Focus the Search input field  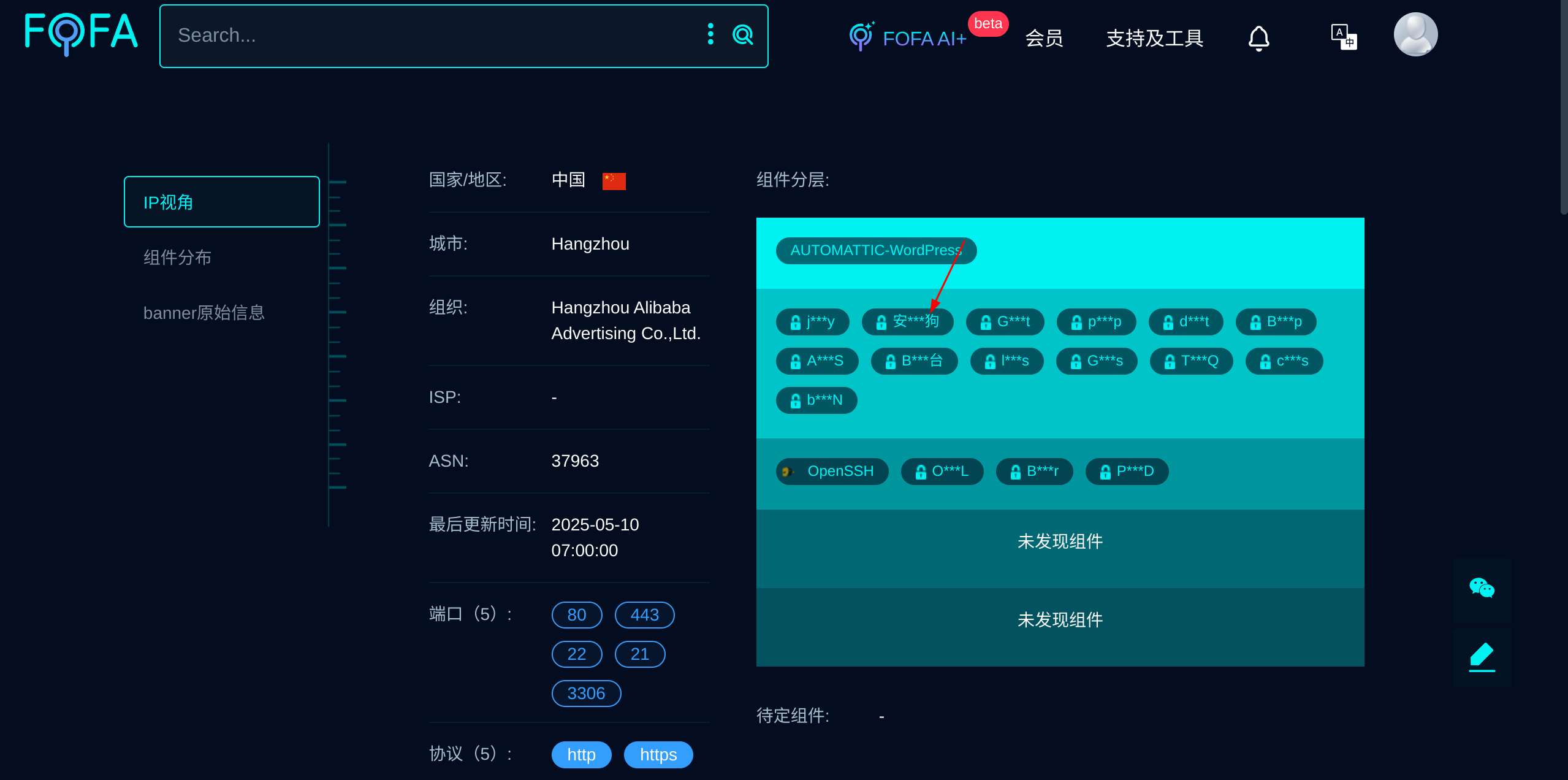(x=429, y=36)
